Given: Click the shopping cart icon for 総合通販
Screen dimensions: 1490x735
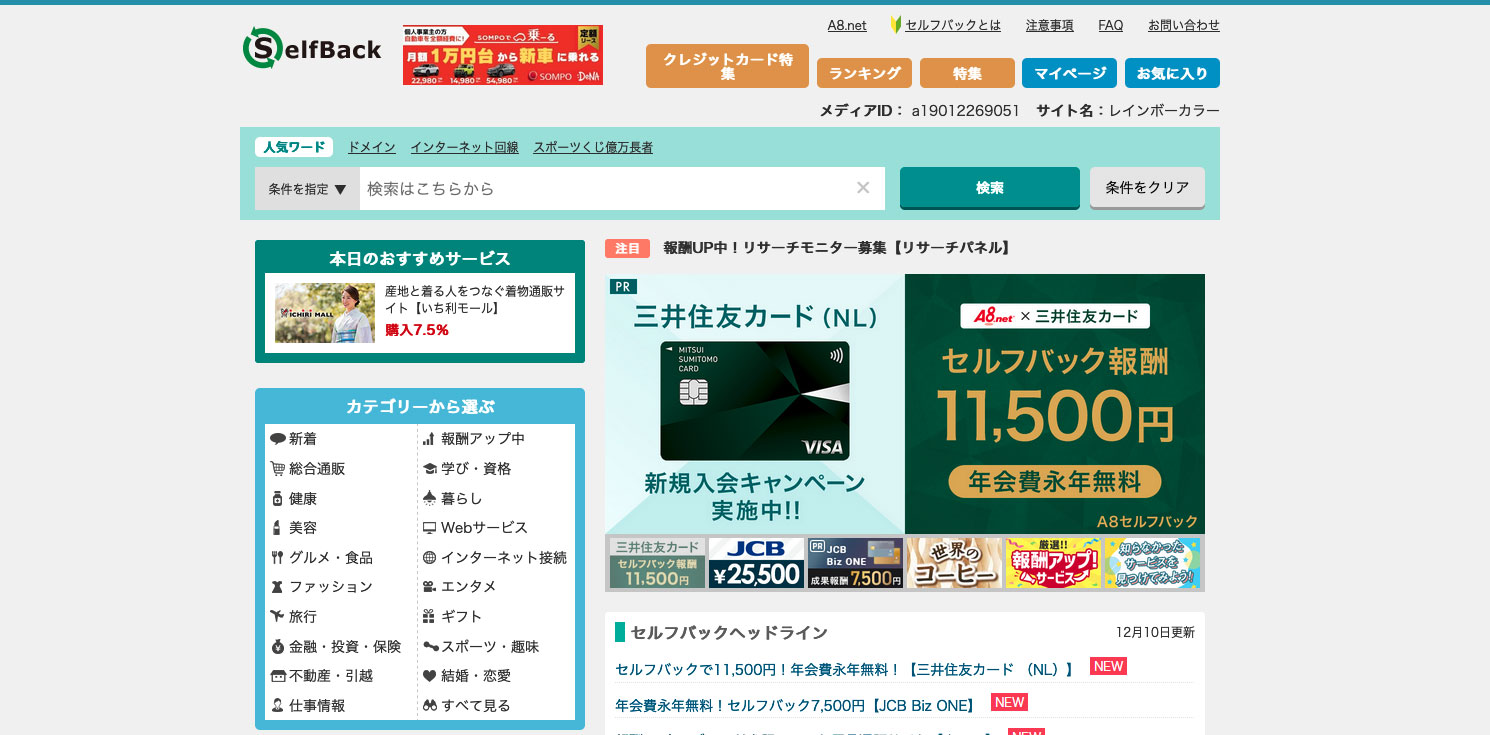Looking at the screenshot, I should 277,469.
